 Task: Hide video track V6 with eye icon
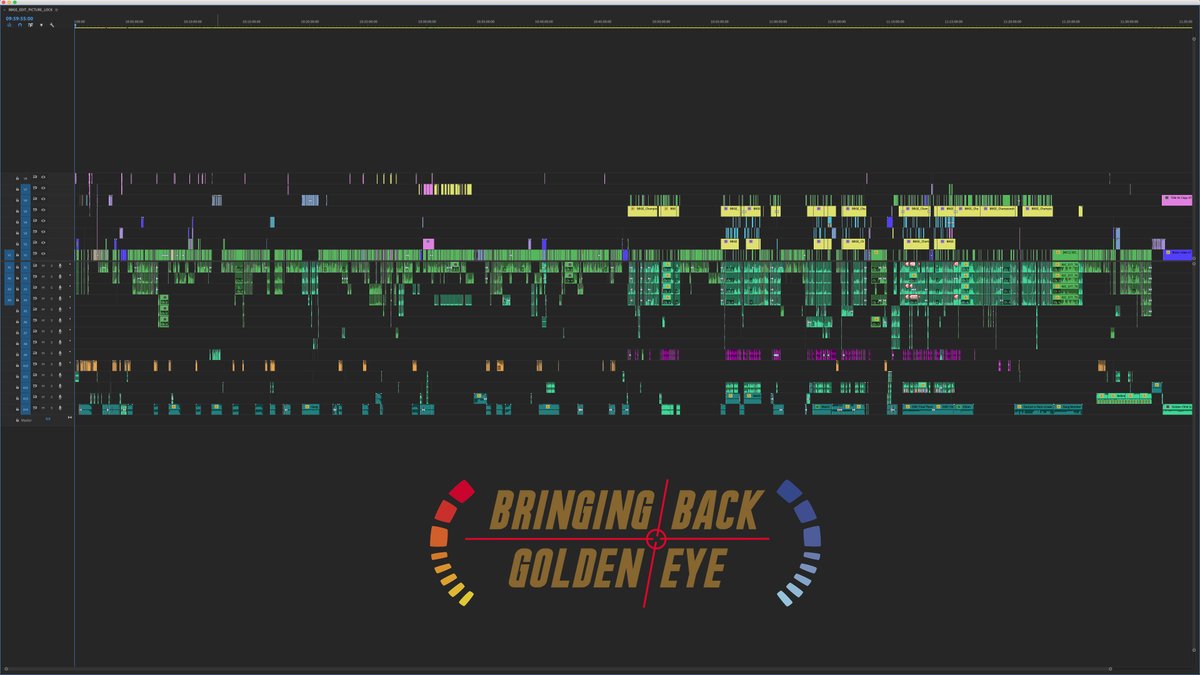pos(43,199)
